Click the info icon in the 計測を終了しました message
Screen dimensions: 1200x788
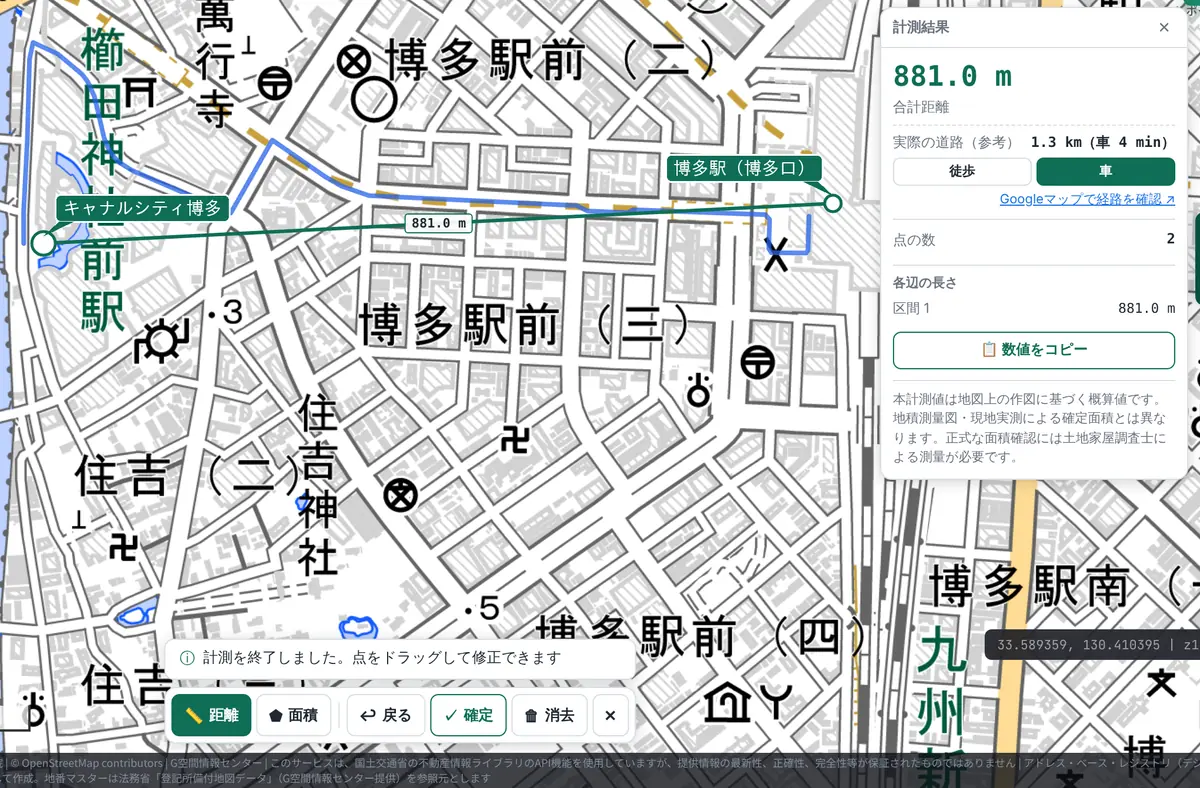coord(187,658)
